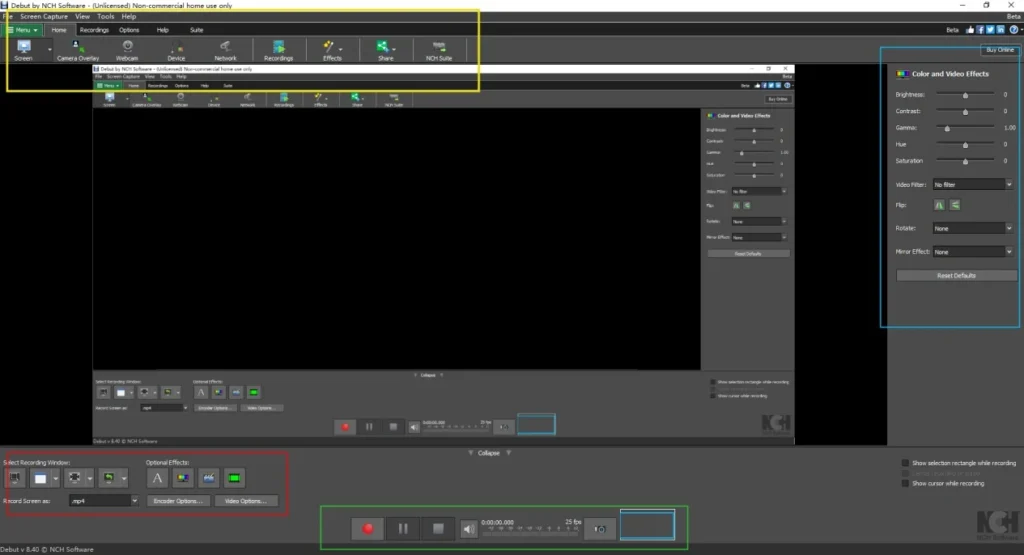The width and height of the screenshot is (1024, 555).
Task: Collapse the bottom options panel
Action: [x=489, y=453]
